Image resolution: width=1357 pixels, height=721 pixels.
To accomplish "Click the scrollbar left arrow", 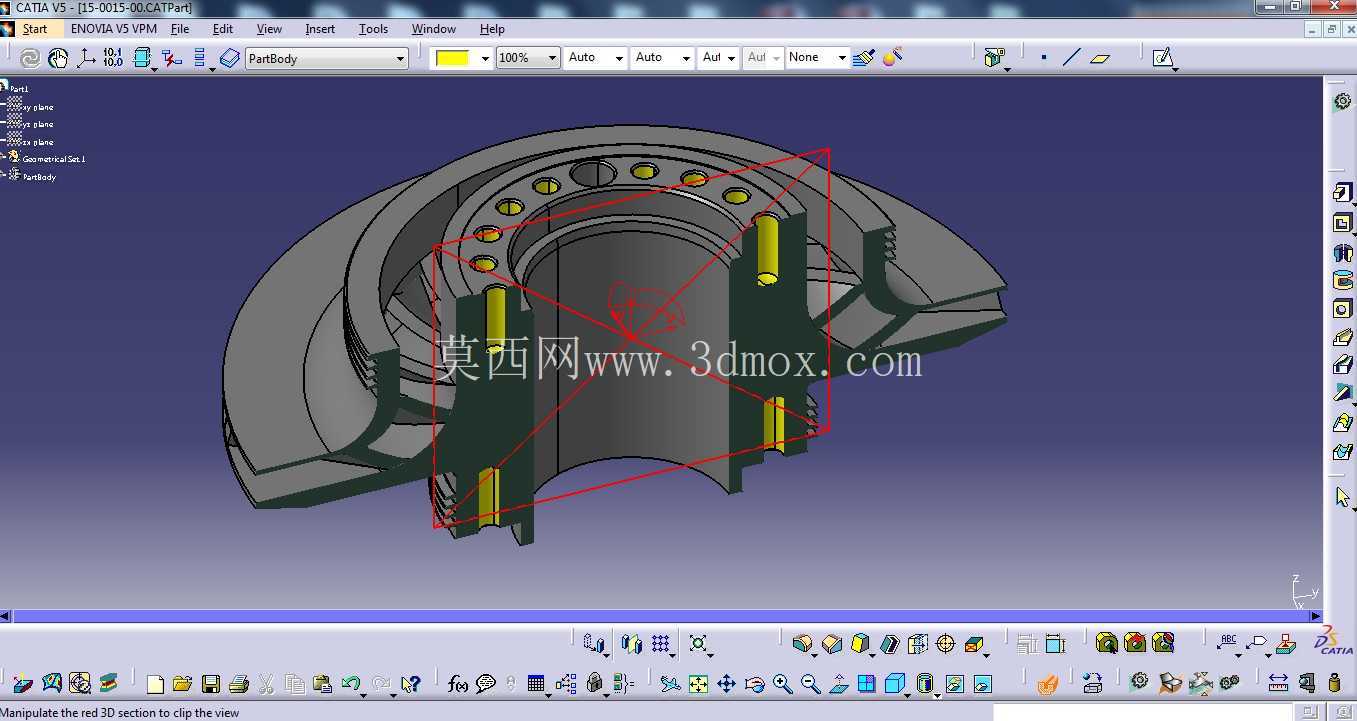I will [5, 616].
